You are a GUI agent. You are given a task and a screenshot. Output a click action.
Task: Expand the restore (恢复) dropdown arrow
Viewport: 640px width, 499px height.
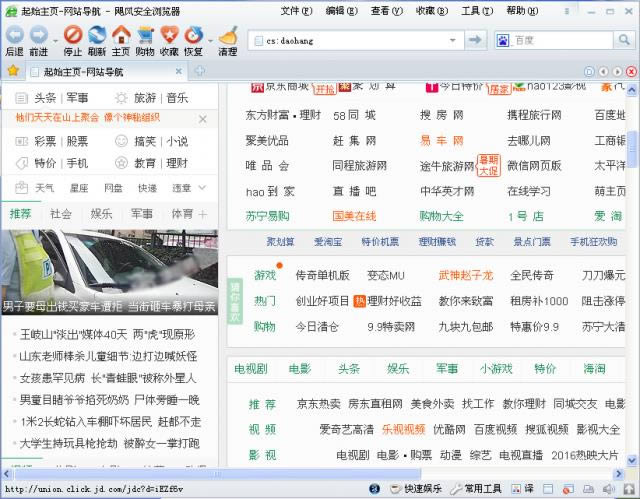tap(210, 41)
